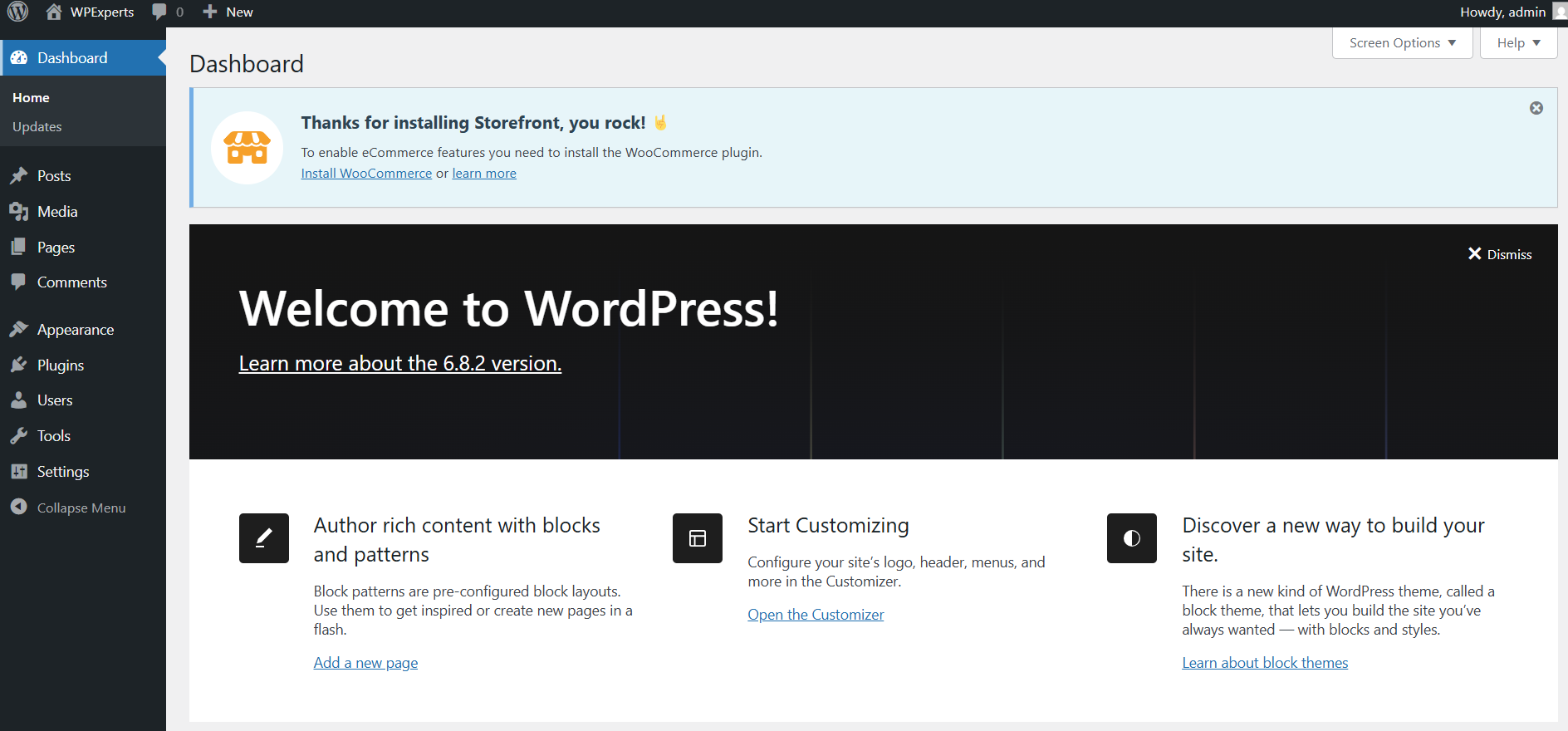
Task: Click the Tools wrench icon
Action: pyautogui.click(x=19, y=436)
